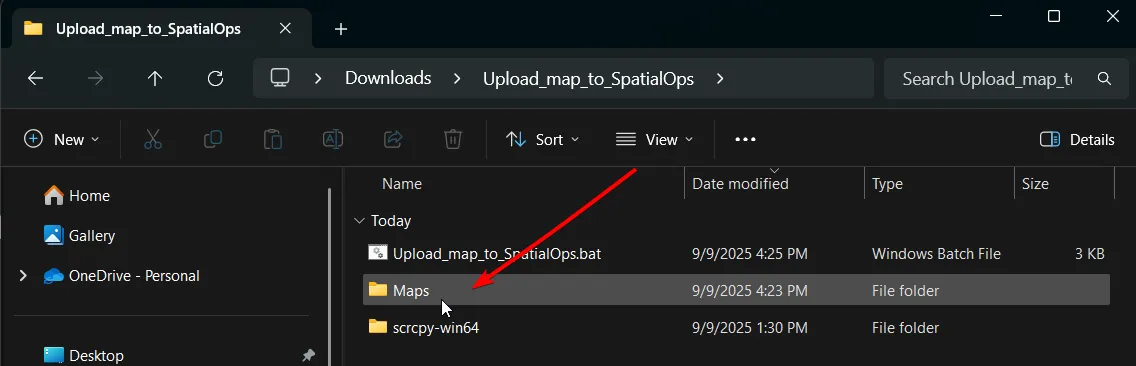1136x366 pixels.
Task: Open OneDrive - Personal in navigation pane
Action: point(121,275)
